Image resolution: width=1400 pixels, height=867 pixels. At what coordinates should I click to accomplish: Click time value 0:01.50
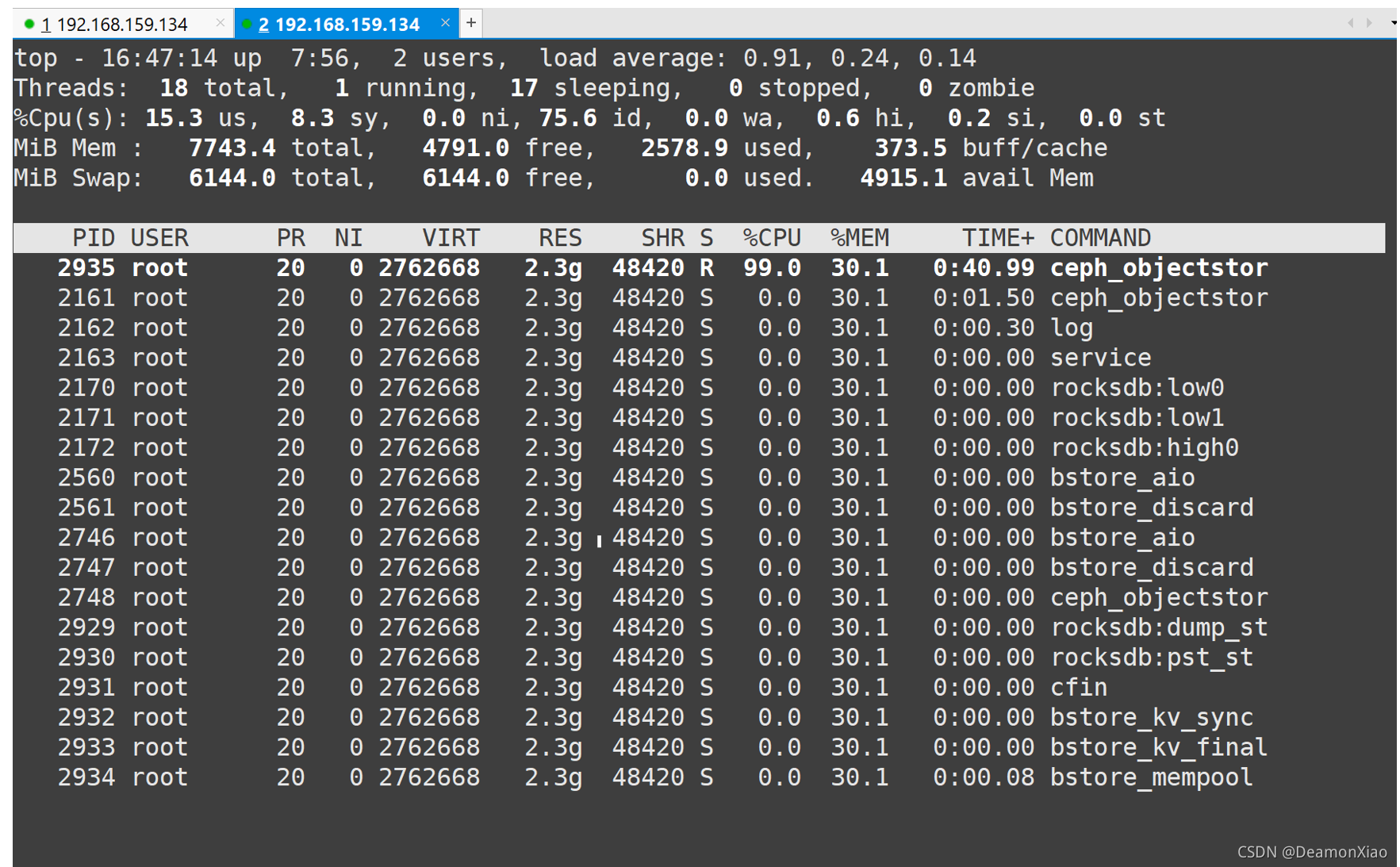(984, 298)
